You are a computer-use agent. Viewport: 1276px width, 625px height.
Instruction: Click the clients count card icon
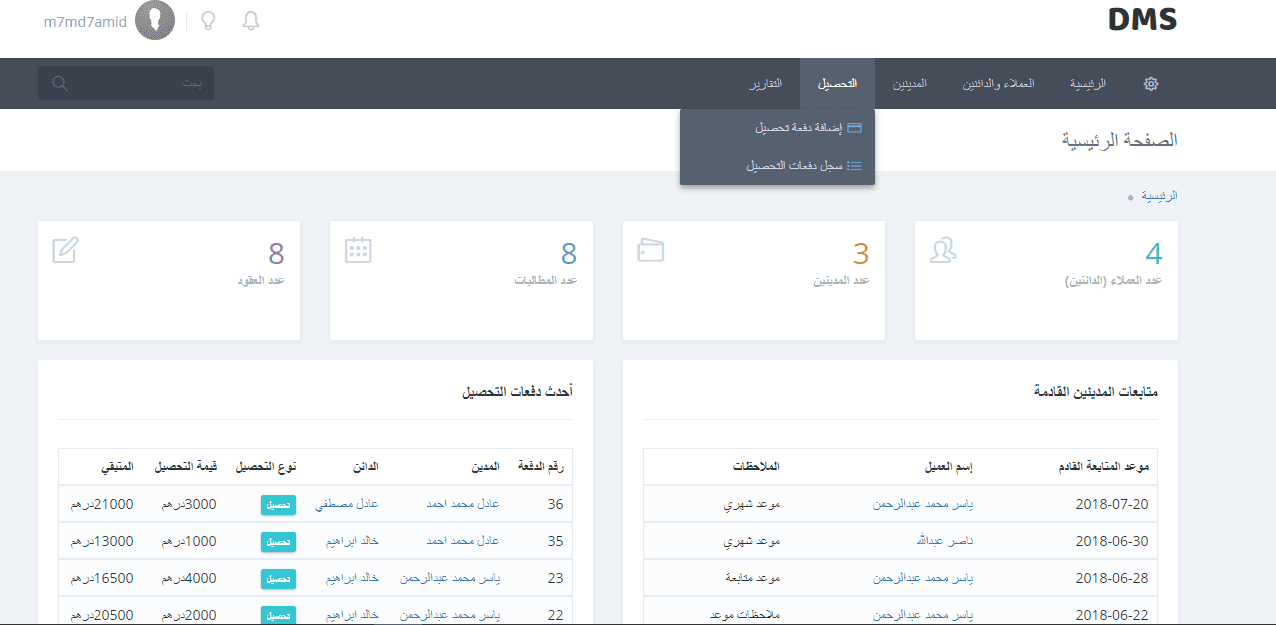[943, 250]
